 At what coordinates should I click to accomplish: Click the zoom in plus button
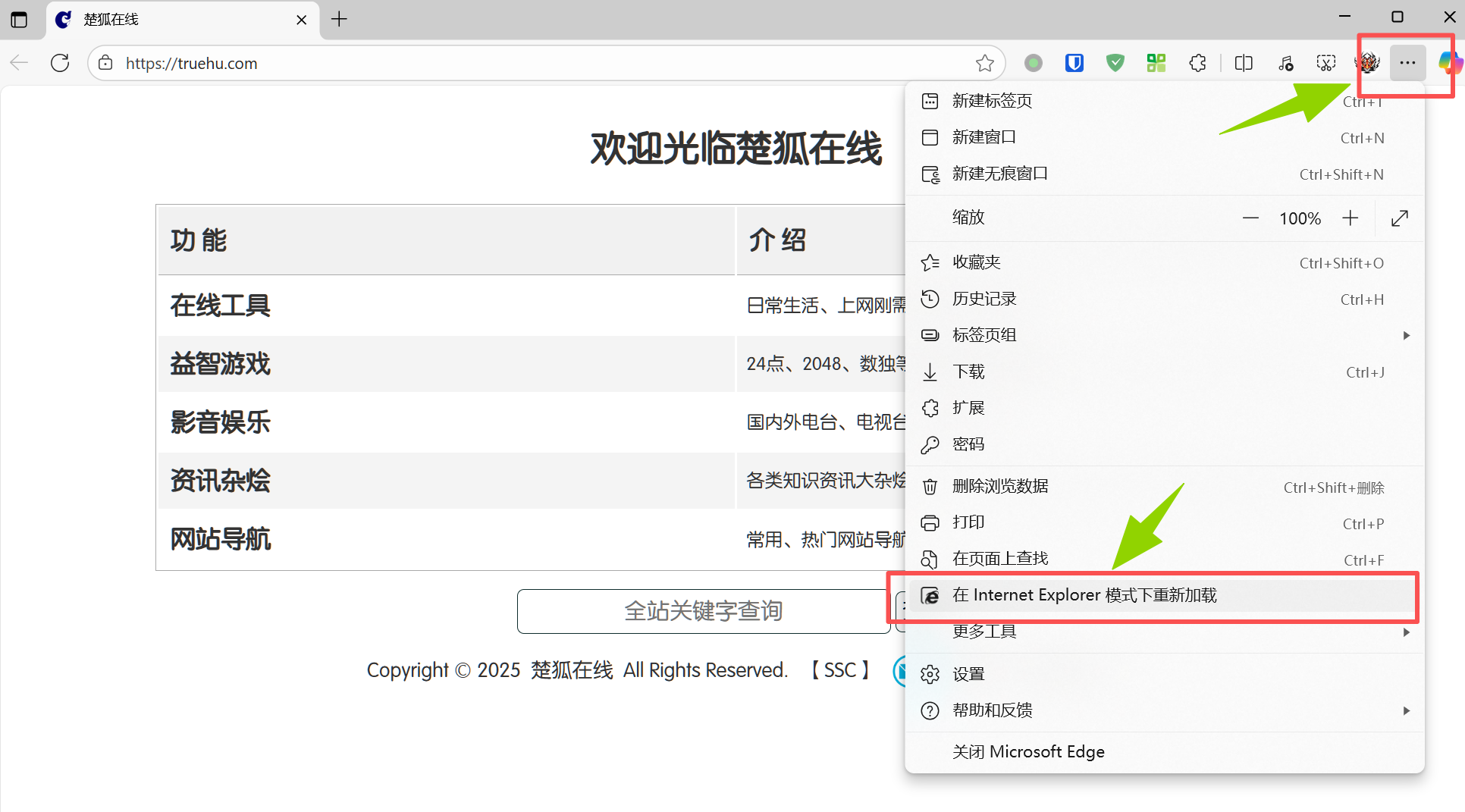pos(1350,218)
